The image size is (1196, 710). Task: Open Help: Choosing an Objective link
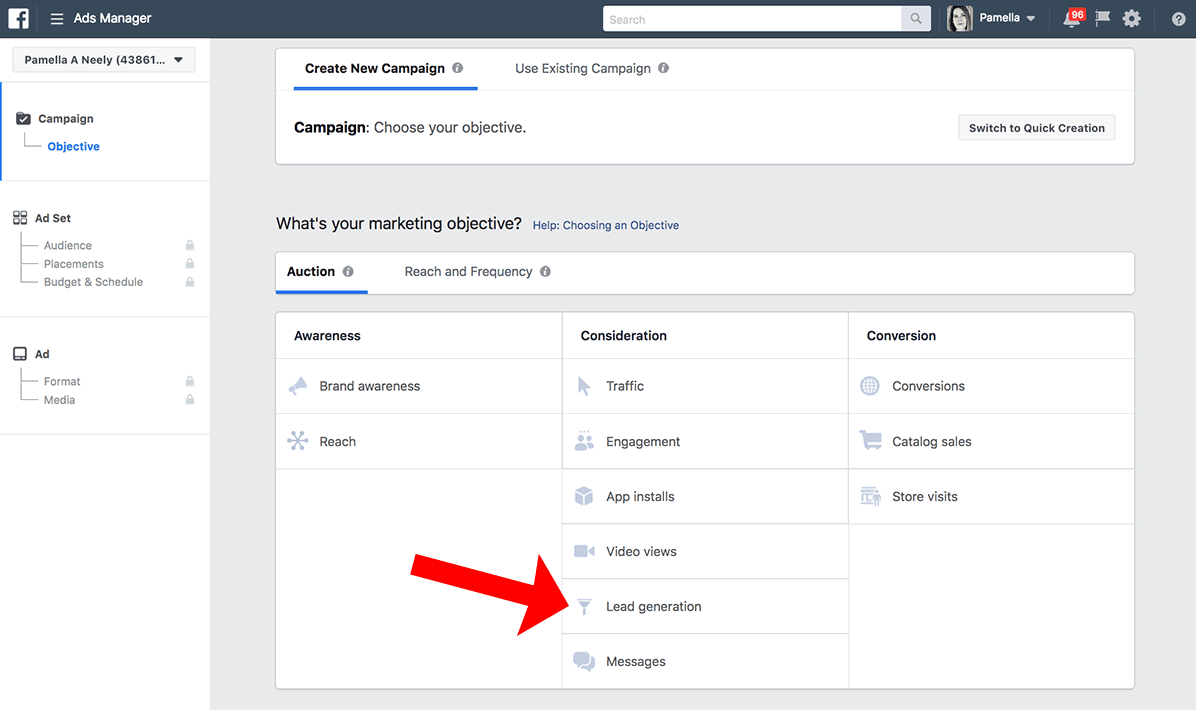pyautogui.click(x=606, y=225)
